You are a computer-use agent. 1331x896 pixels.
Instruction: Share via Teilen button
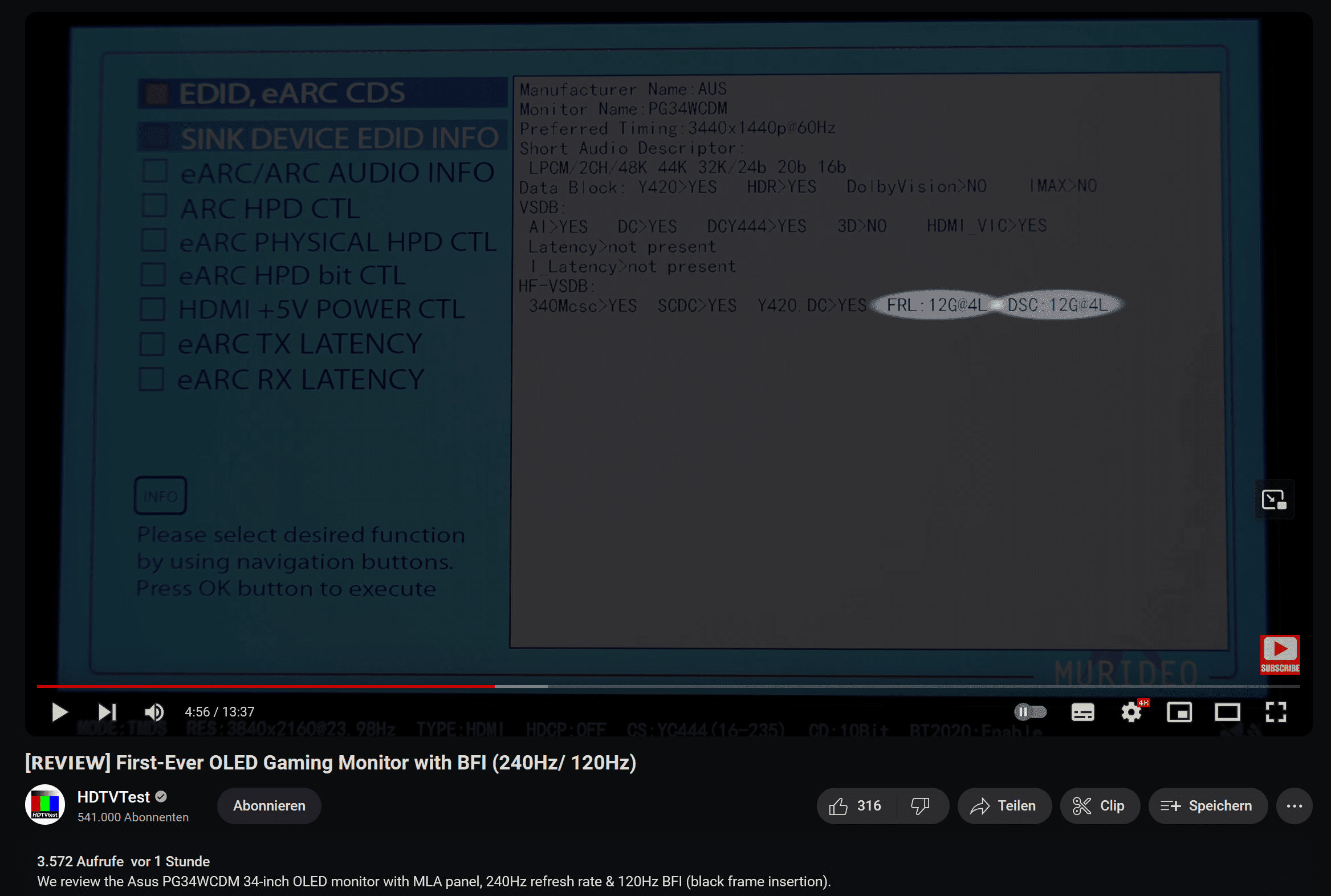(x=1004, y=806)
